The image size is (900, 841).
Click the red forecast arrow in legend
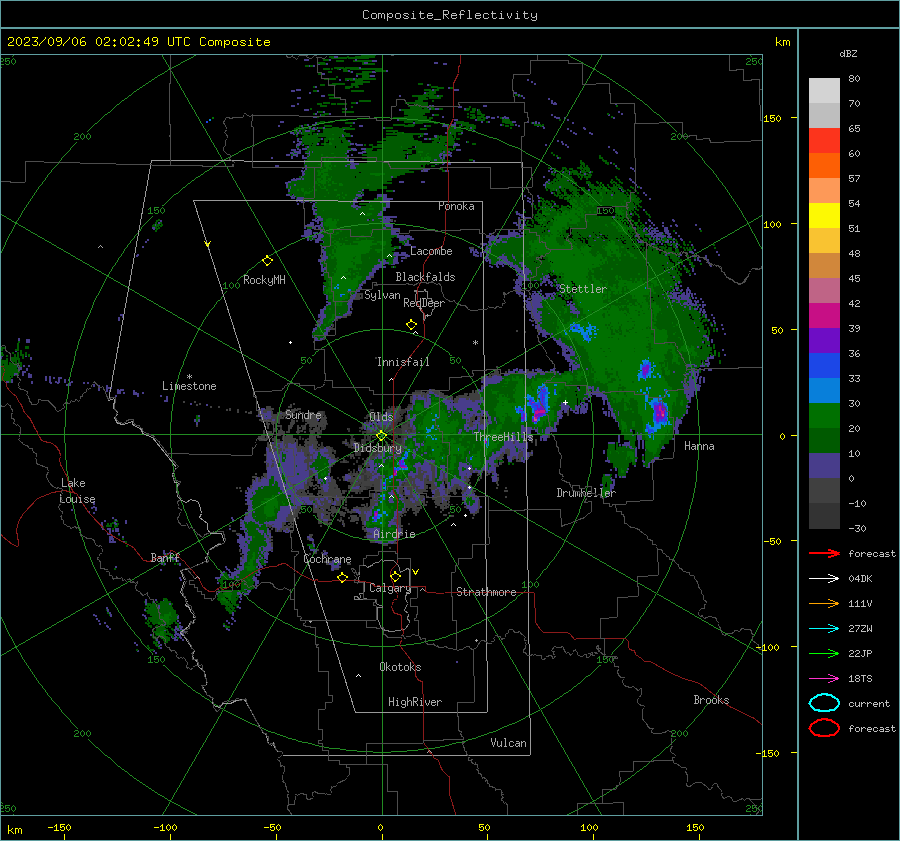click(824, 553)
